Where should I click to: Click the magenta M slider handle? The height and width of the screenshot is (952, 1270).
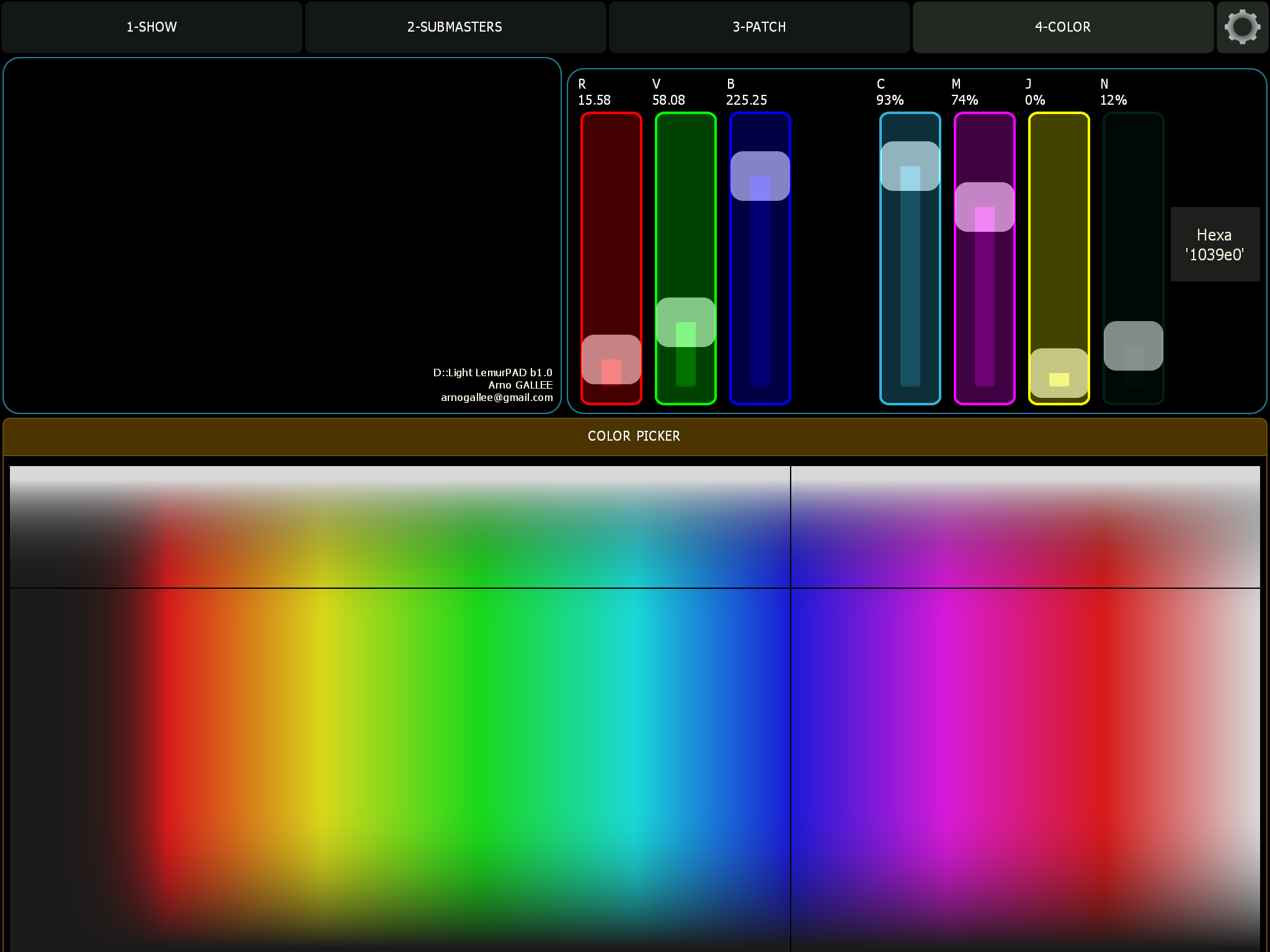point(984,207)
